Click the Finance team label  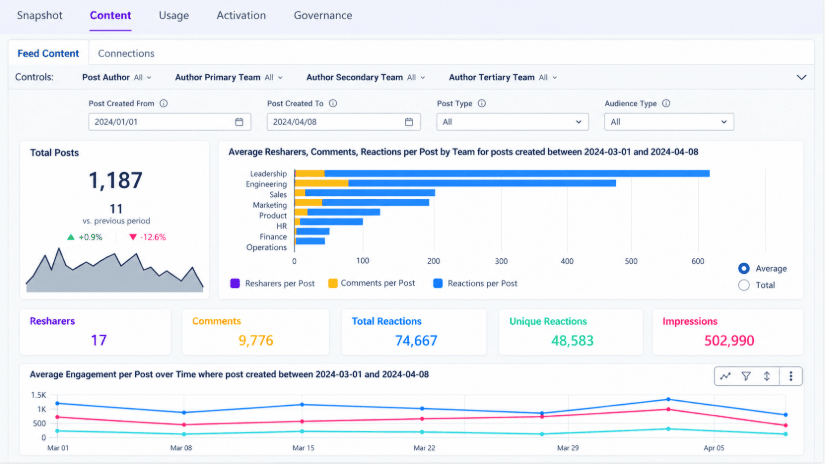click(273, 237)
